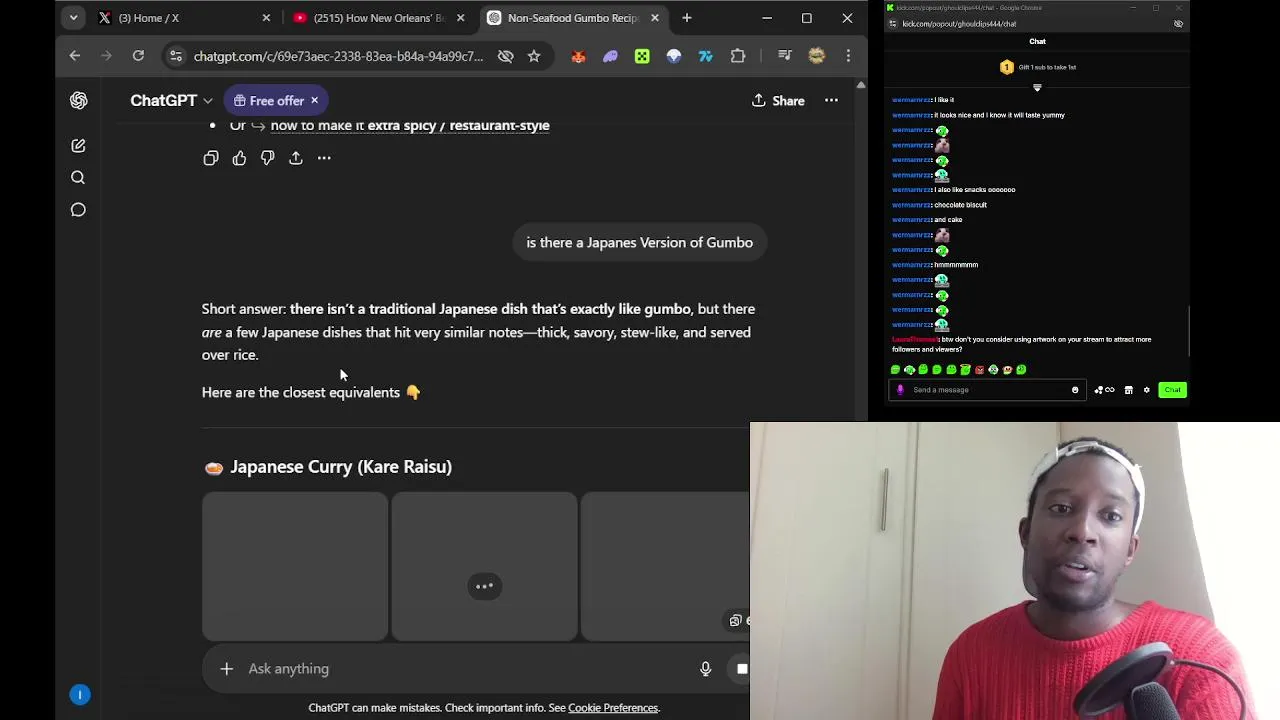Click the LauraThomas chat message about artwork
Viewport: 1280px width, 720px height.
pyautogui.click(x=1021, y=344)
